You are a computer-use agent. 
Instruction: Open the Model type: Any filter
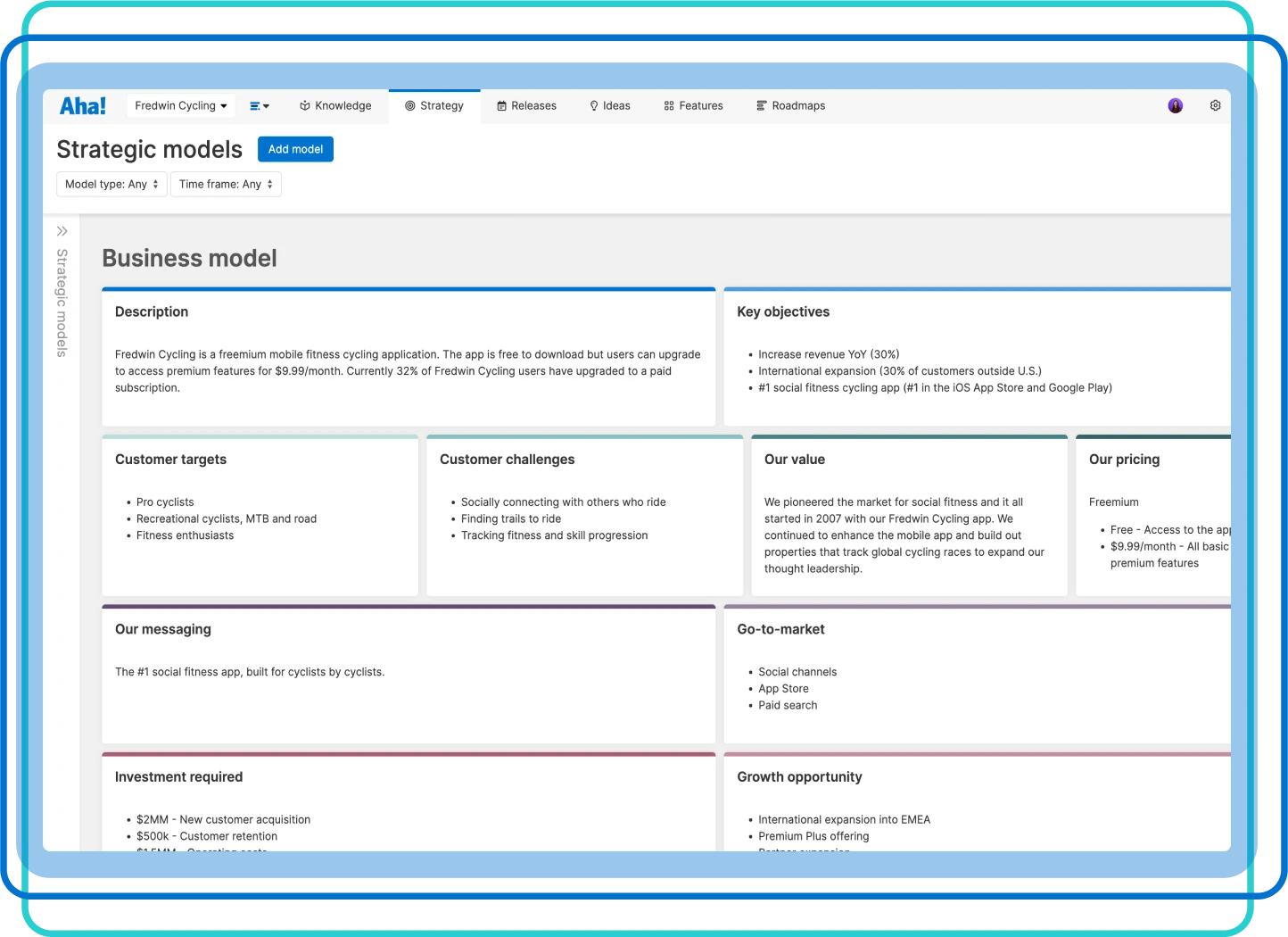tap(111, 185)
